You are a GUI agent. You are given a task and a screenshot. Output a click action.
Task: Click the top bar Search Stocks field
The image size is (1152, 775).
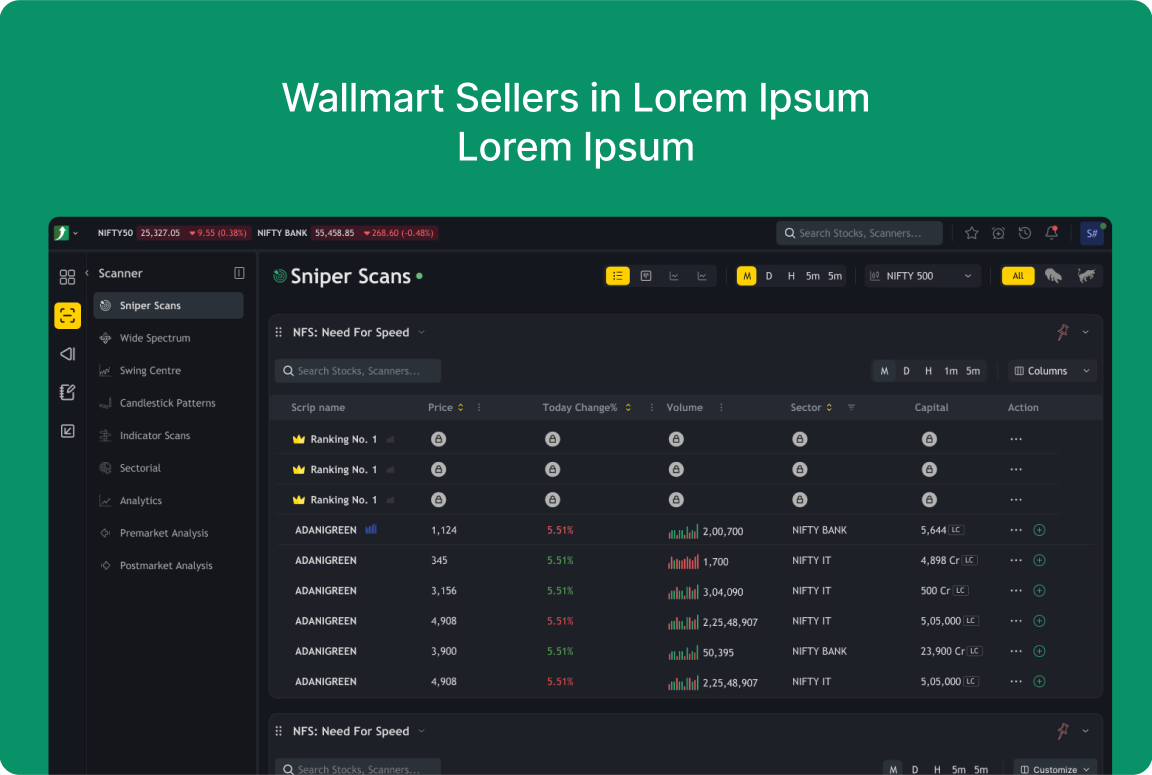(859, 233)
